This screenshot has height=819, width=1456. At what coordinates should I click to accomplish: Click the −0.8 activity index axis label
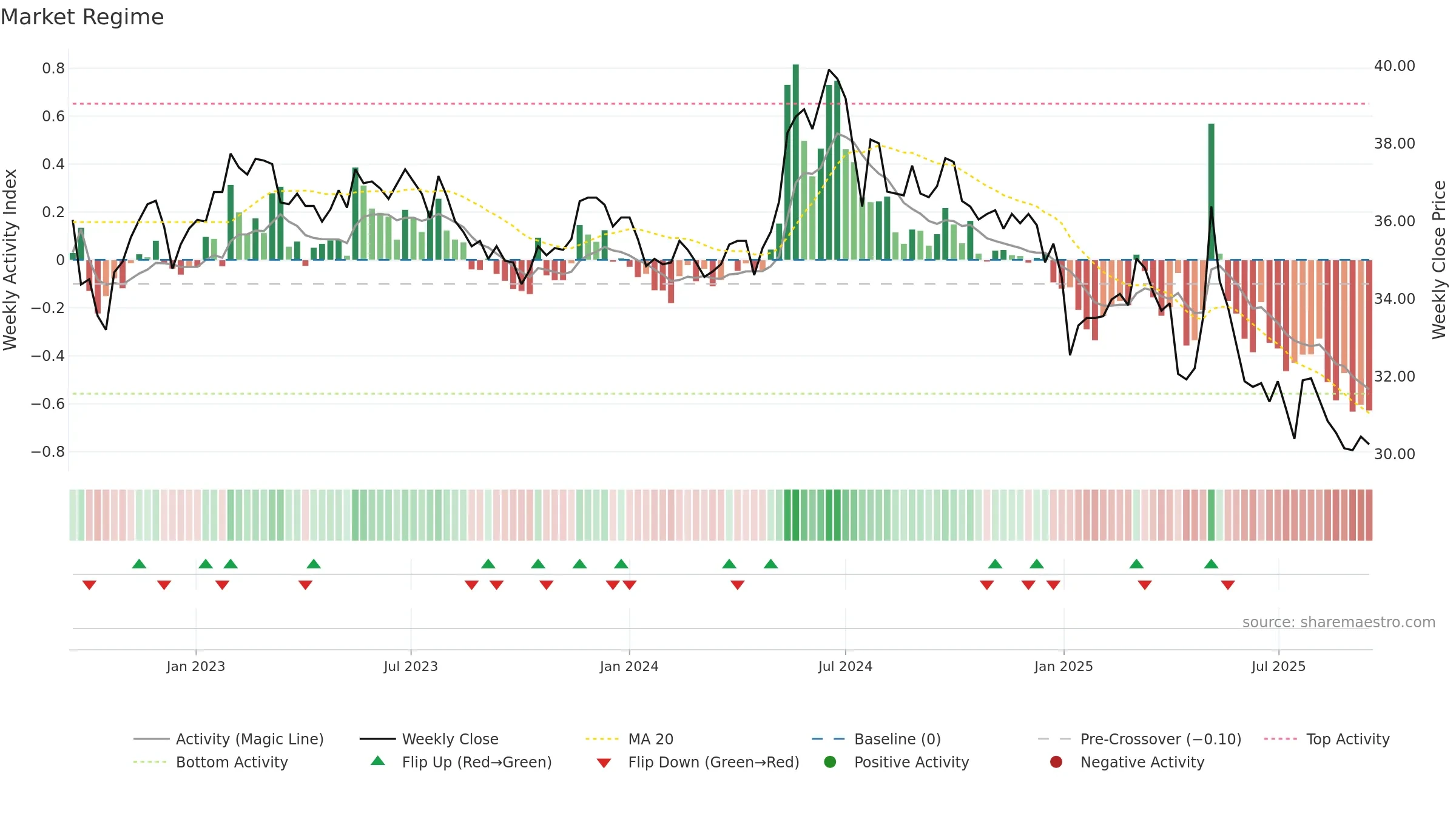point(48,451)
